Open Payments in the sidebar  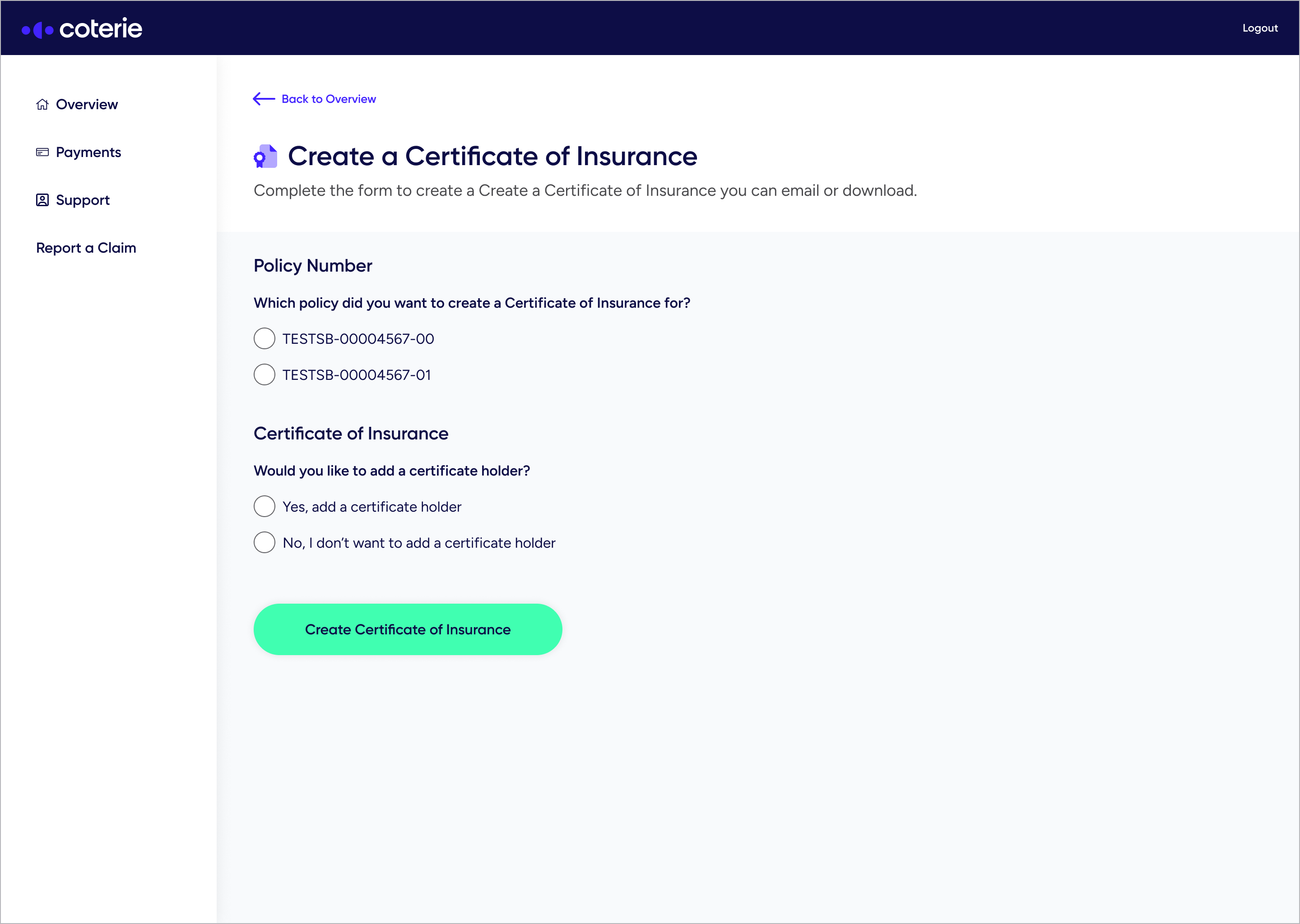click(88, 152)
